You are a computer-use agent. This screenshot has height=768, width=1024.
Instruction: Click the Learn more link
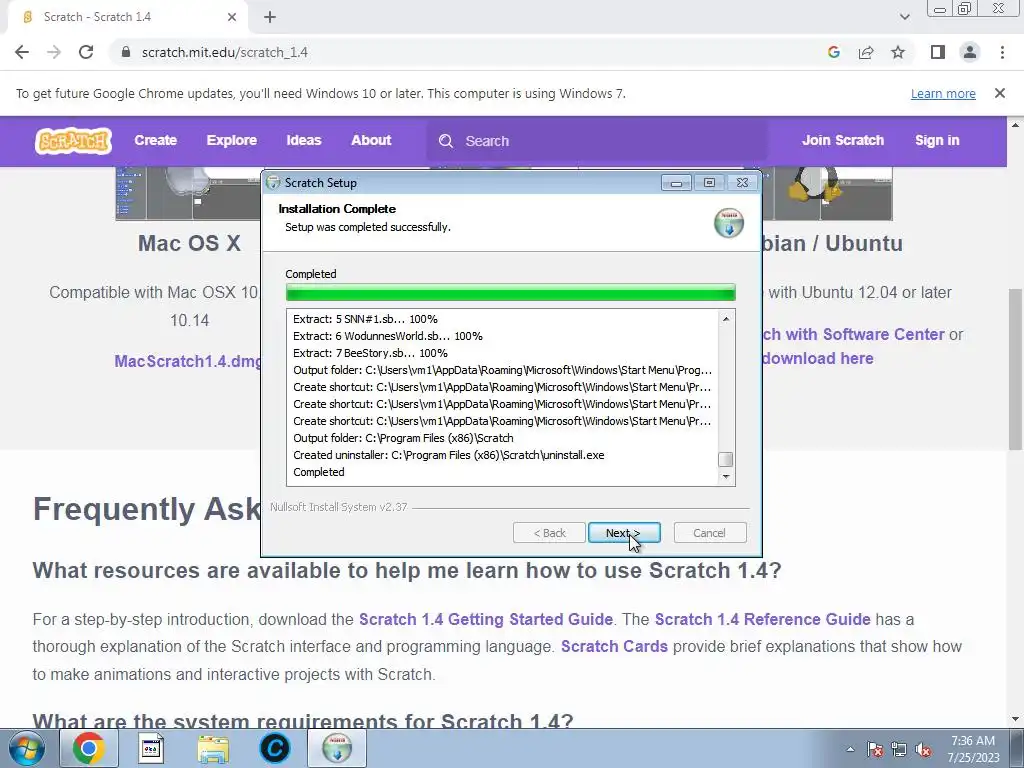(x=943, y=93)
